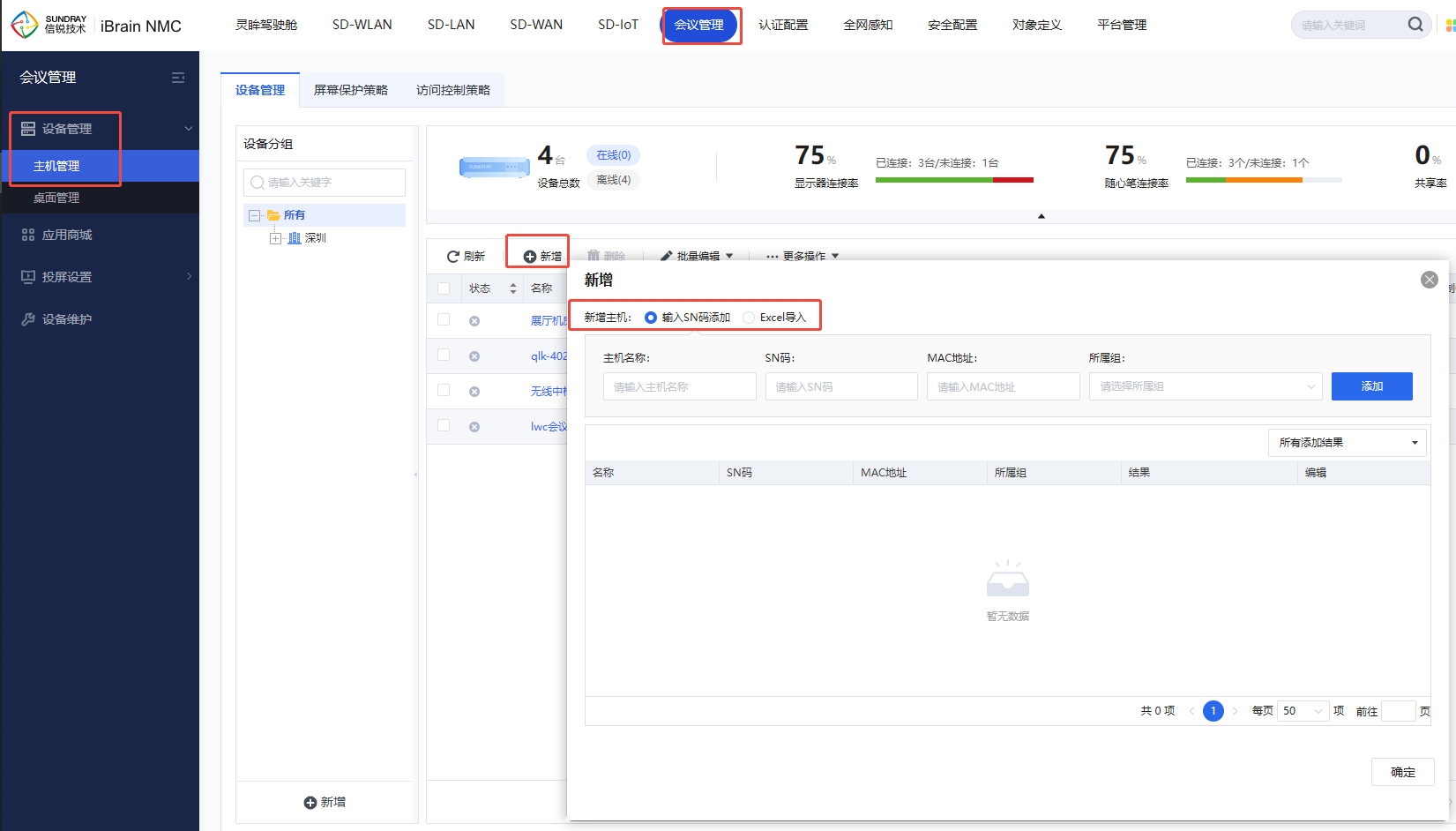Open 设备维护 wrench item in sidebar
Viewport: 1456px width, 831px height.
pos(67,319)
